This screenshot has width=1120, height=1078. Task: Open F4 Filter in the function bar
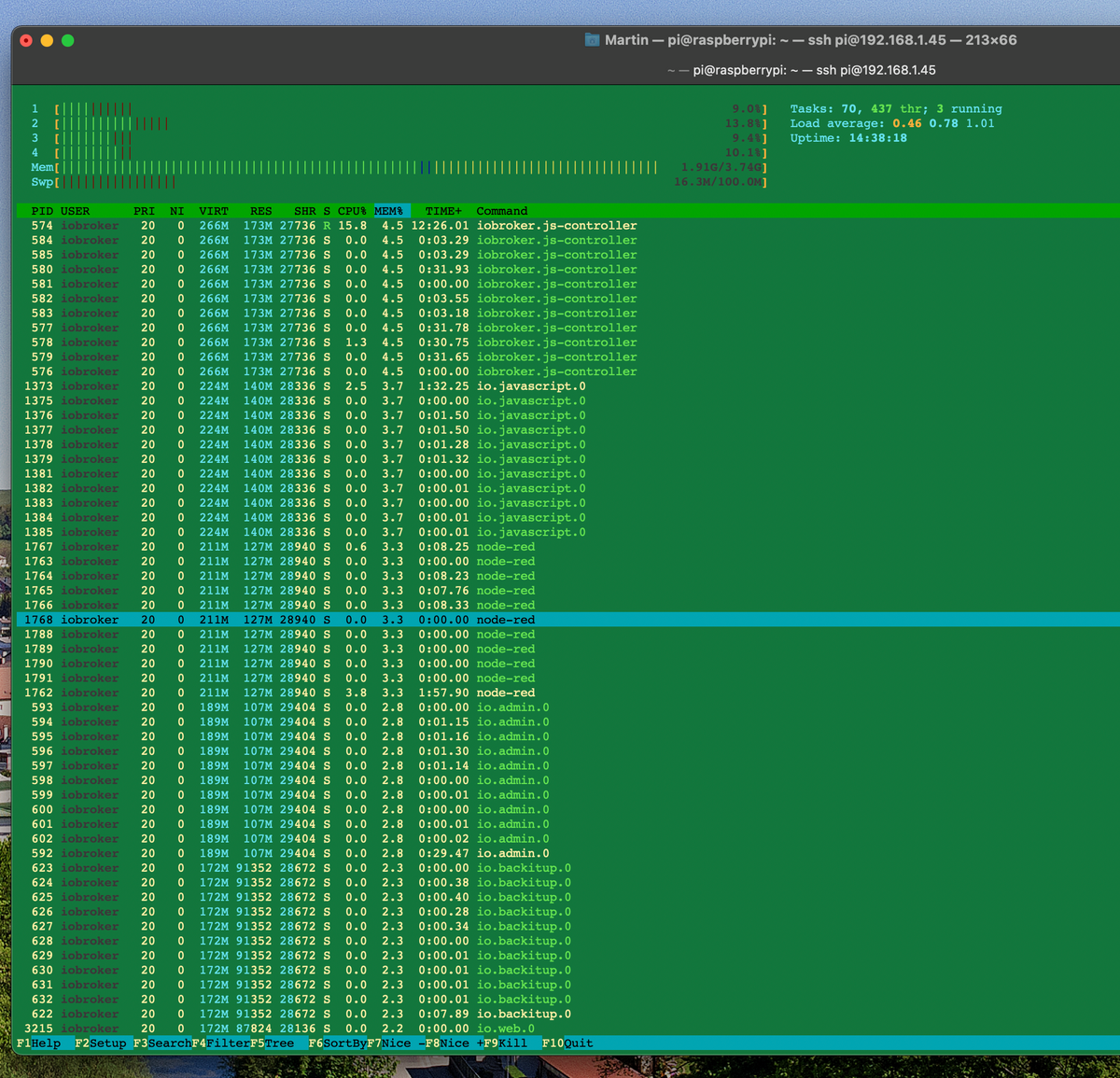[x=220, y=1043]
